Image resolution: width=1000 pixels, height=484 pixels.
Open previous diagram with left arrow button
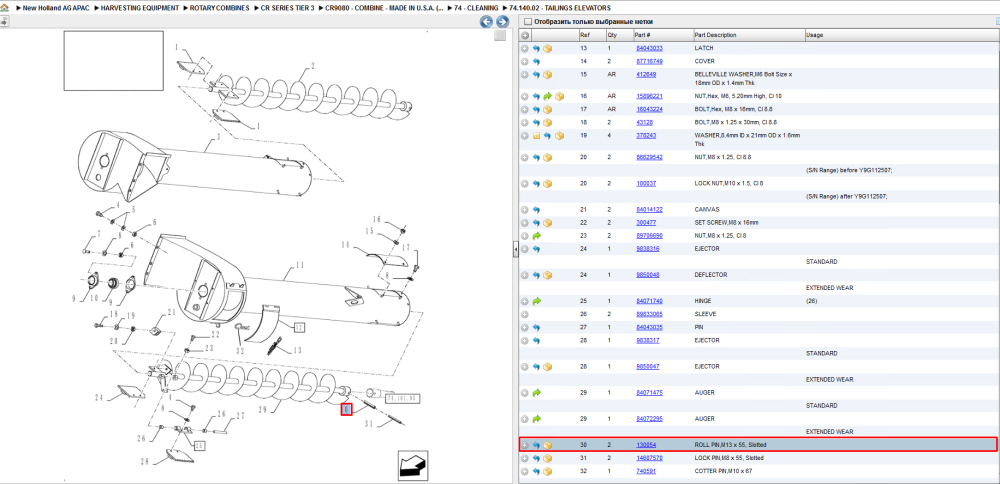click(486, 22)
